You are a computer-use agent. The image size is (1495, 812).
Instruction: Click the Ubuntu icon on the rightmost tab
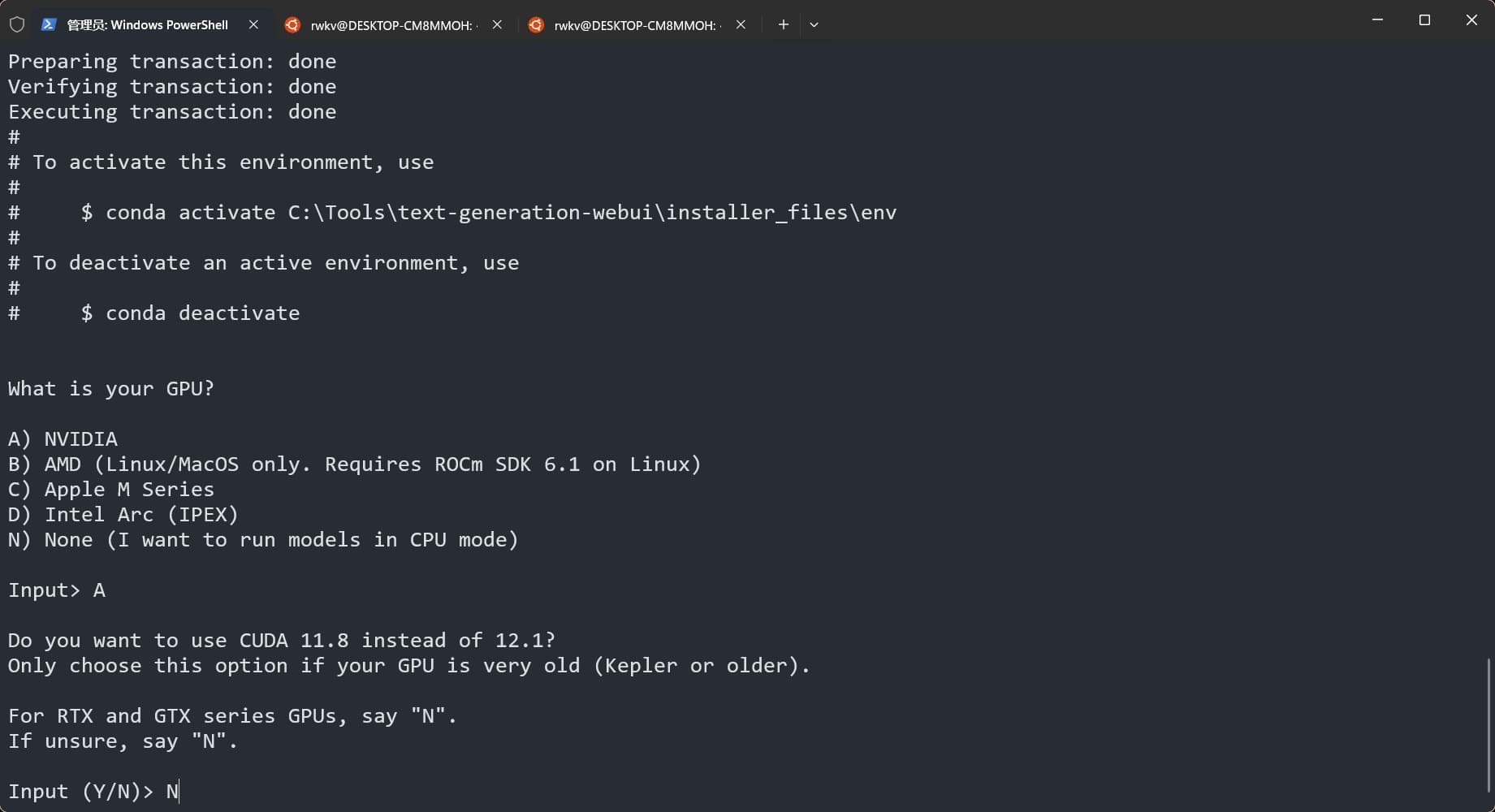click(x=536, y=25)
